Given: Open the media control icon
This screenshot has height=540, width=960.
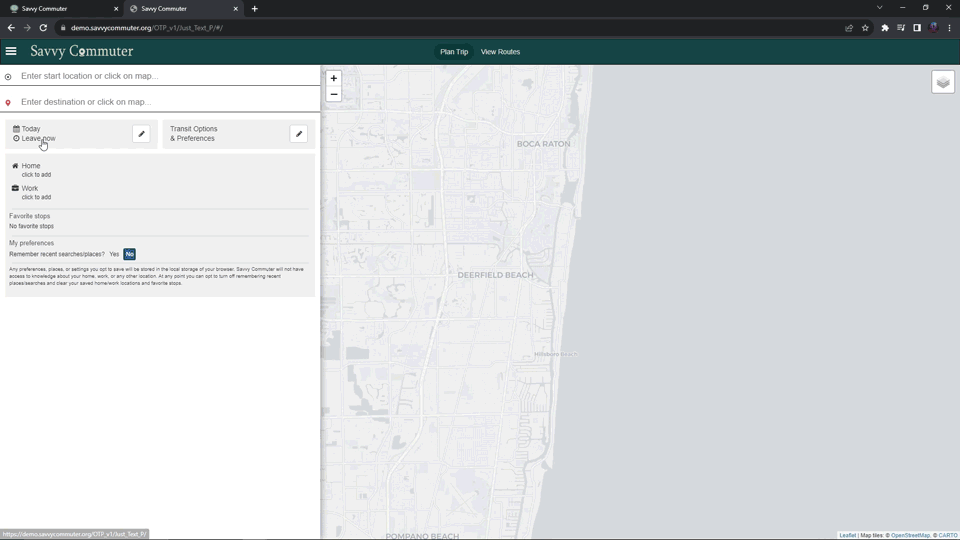Looking at the screenshot, I should (901, 28).
